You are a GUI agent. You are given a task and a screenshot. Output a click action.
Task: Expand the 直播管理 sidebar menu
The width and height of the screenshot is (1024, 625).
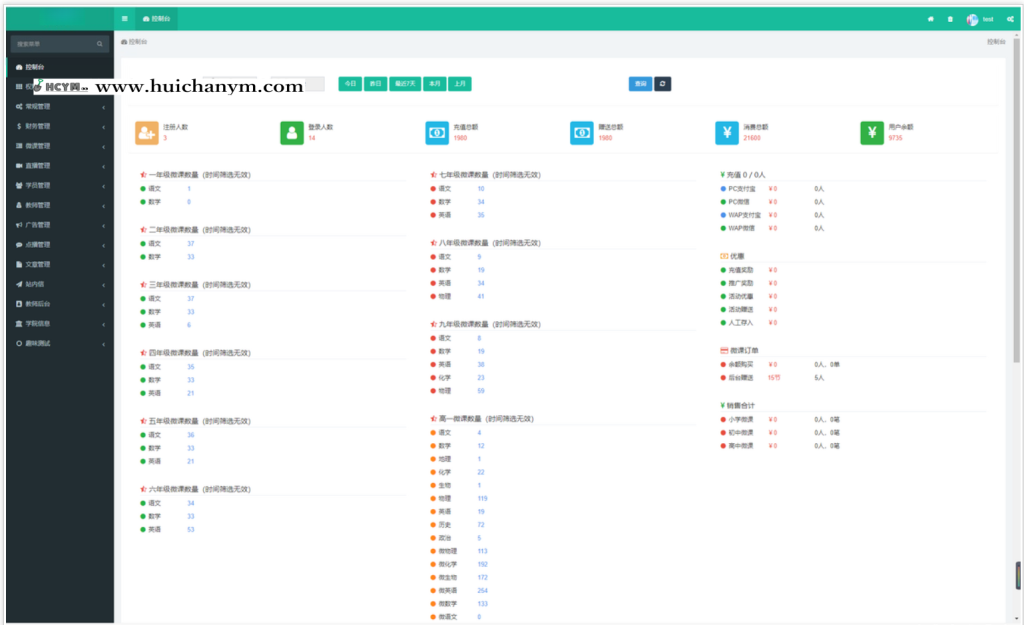(60, 166)
